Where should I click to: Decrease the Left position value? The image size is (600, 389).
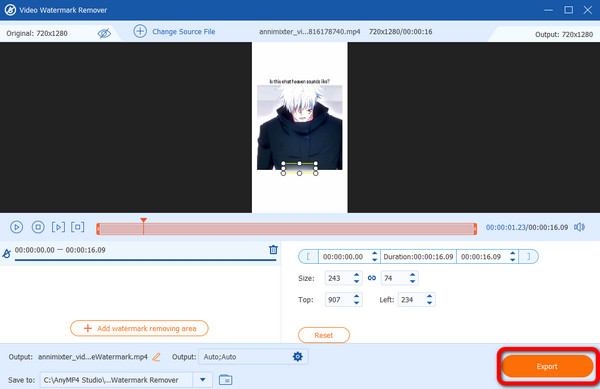pos(429,303)
